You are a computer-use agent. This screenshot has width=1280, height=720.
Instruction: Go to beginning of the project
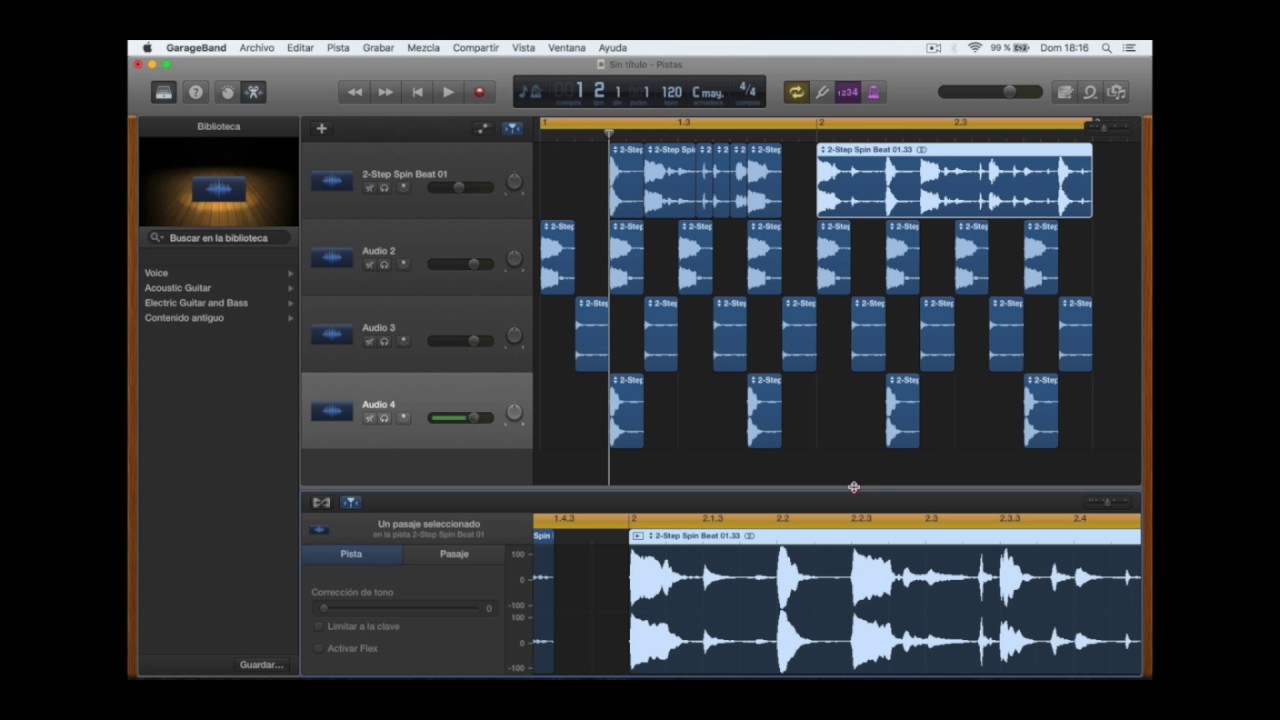(417, 92)
